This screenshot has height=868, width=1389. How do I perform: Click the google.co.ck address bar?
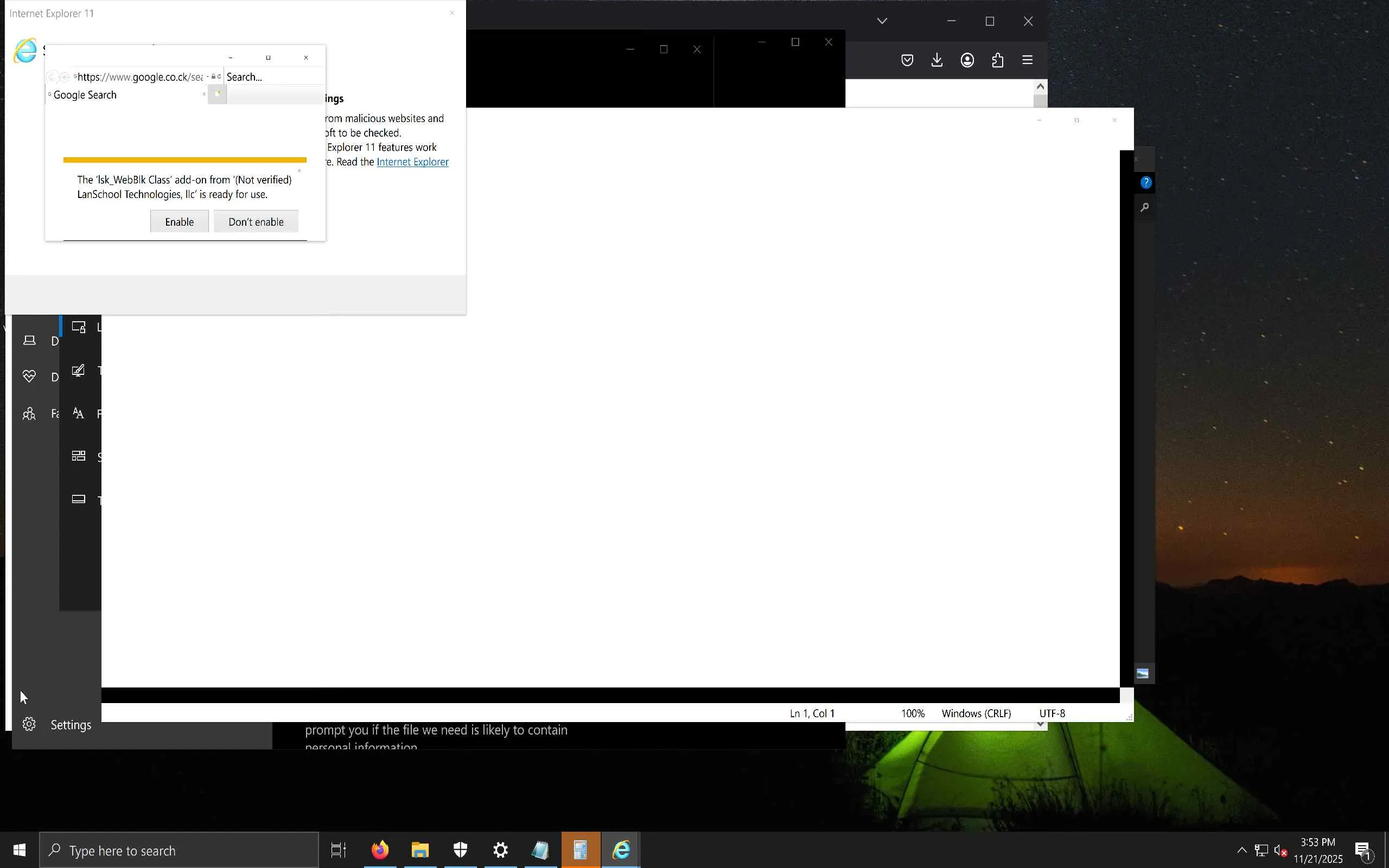point(139,77)
